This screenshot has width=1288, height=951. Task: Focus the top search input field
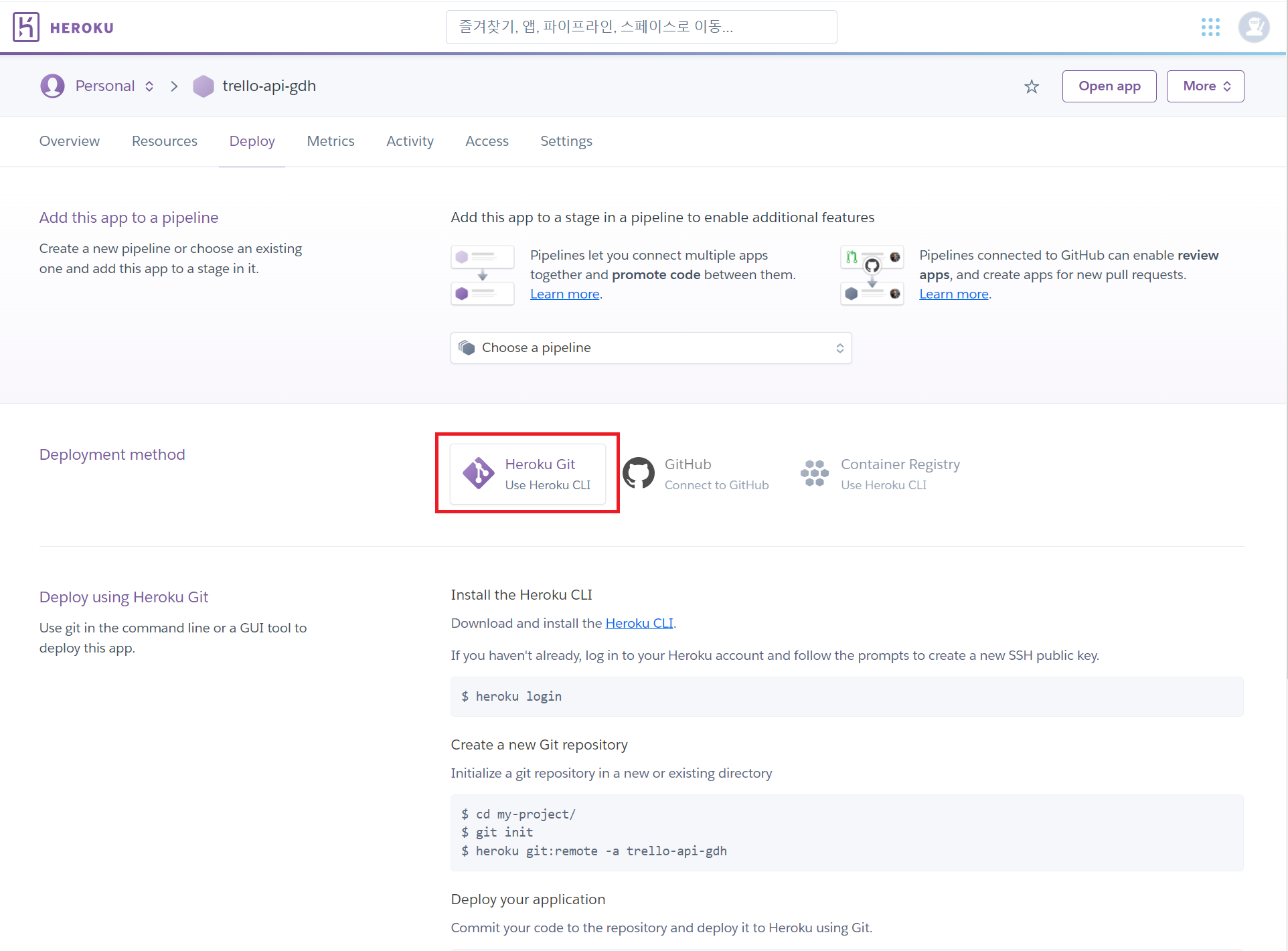641,27
